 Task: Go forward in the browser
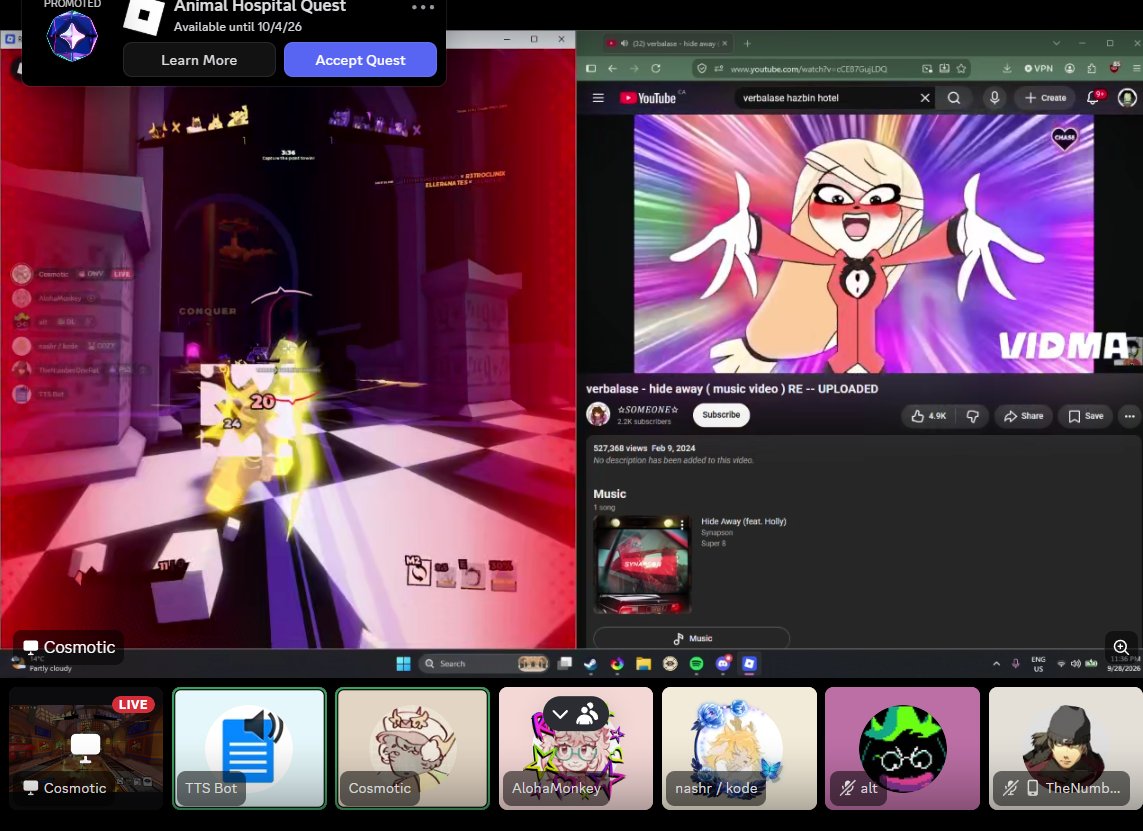click(x=634, y=69)
